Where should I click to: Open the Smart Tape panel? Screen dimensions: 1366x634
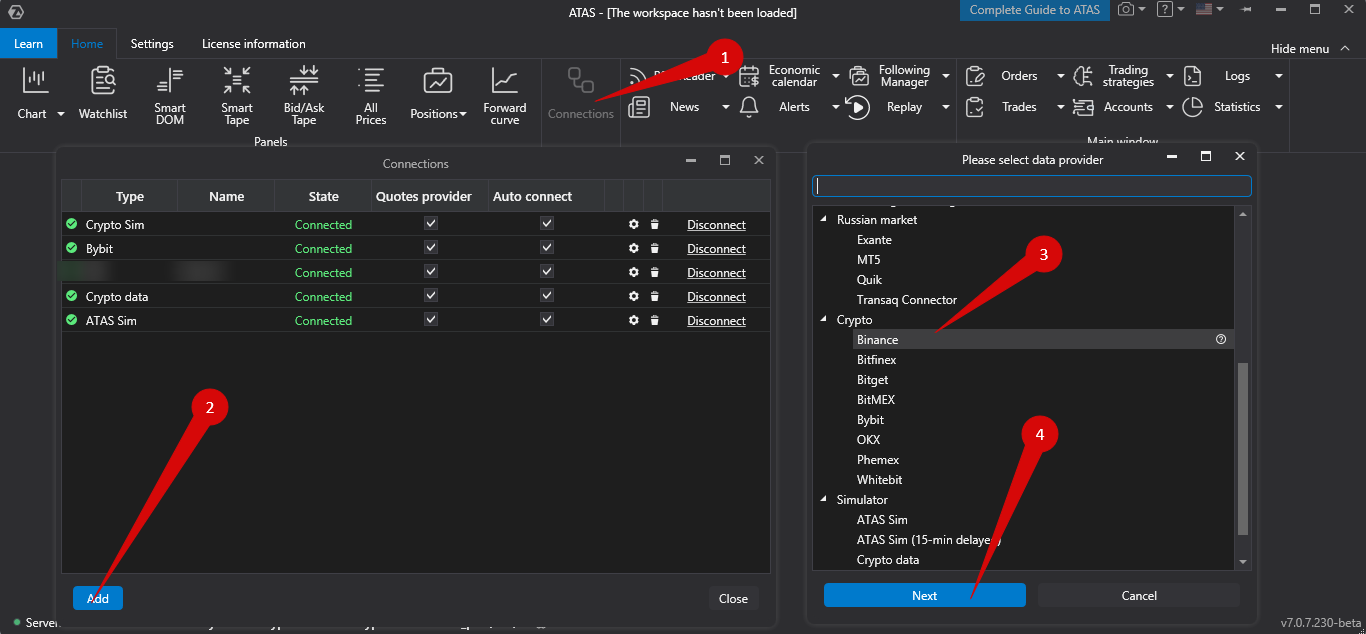pos(237,95)
